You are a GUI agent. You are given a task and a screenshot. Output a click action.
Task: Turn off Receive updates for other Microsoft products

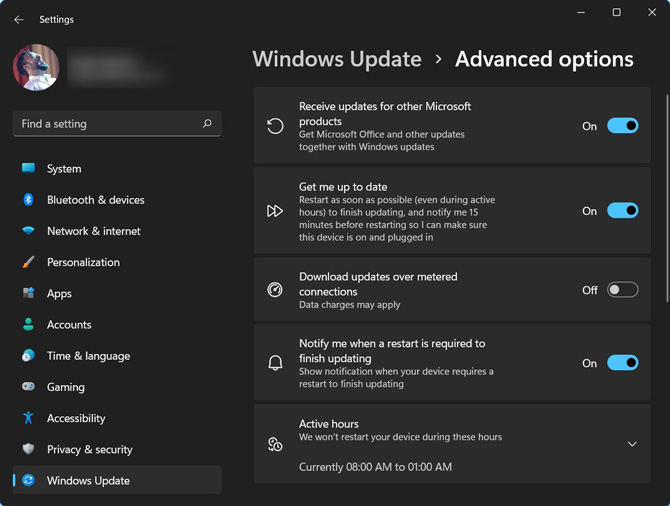tap(623, 126)
